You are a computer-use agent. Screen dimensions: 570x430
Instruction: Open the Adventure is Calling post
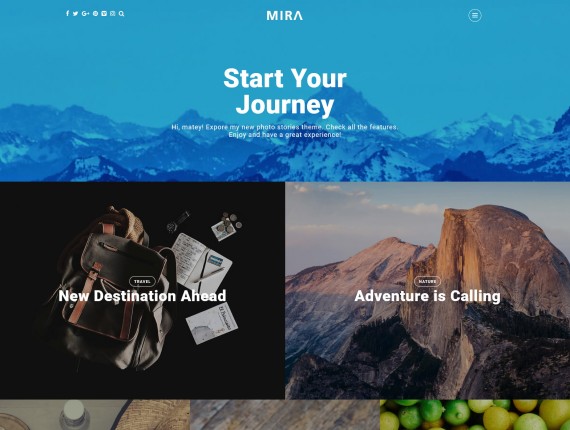427,296
